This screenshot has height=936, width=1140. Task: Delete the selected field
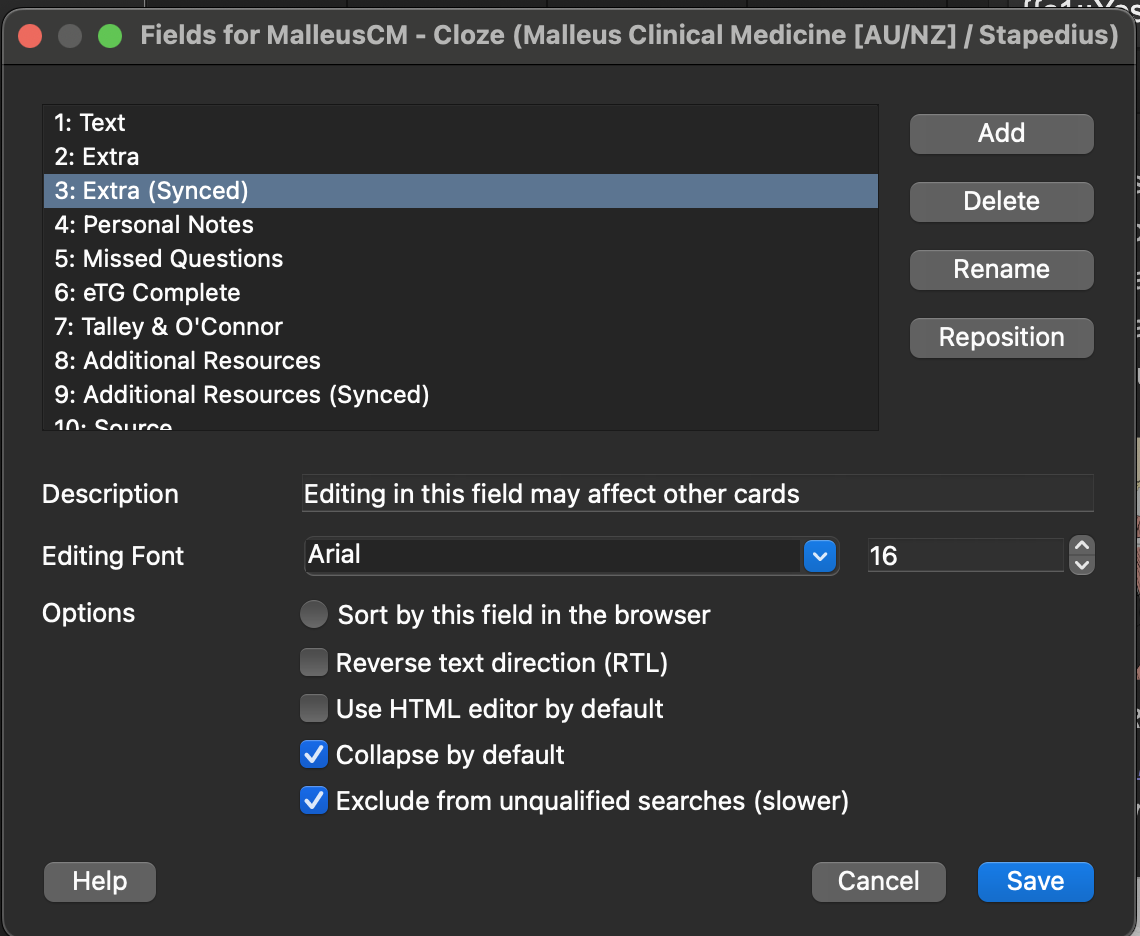pos(1001,202)
